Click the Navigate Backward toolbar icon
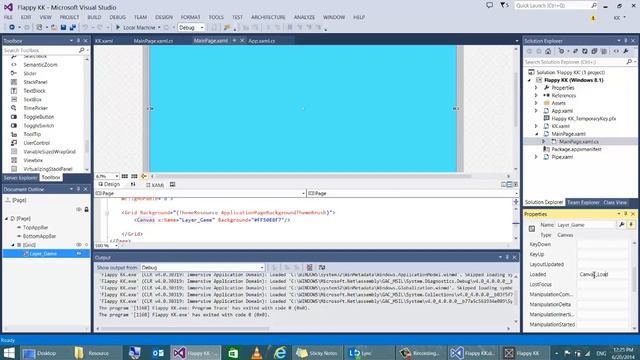The image size is (640, 360). pos(12,27)
